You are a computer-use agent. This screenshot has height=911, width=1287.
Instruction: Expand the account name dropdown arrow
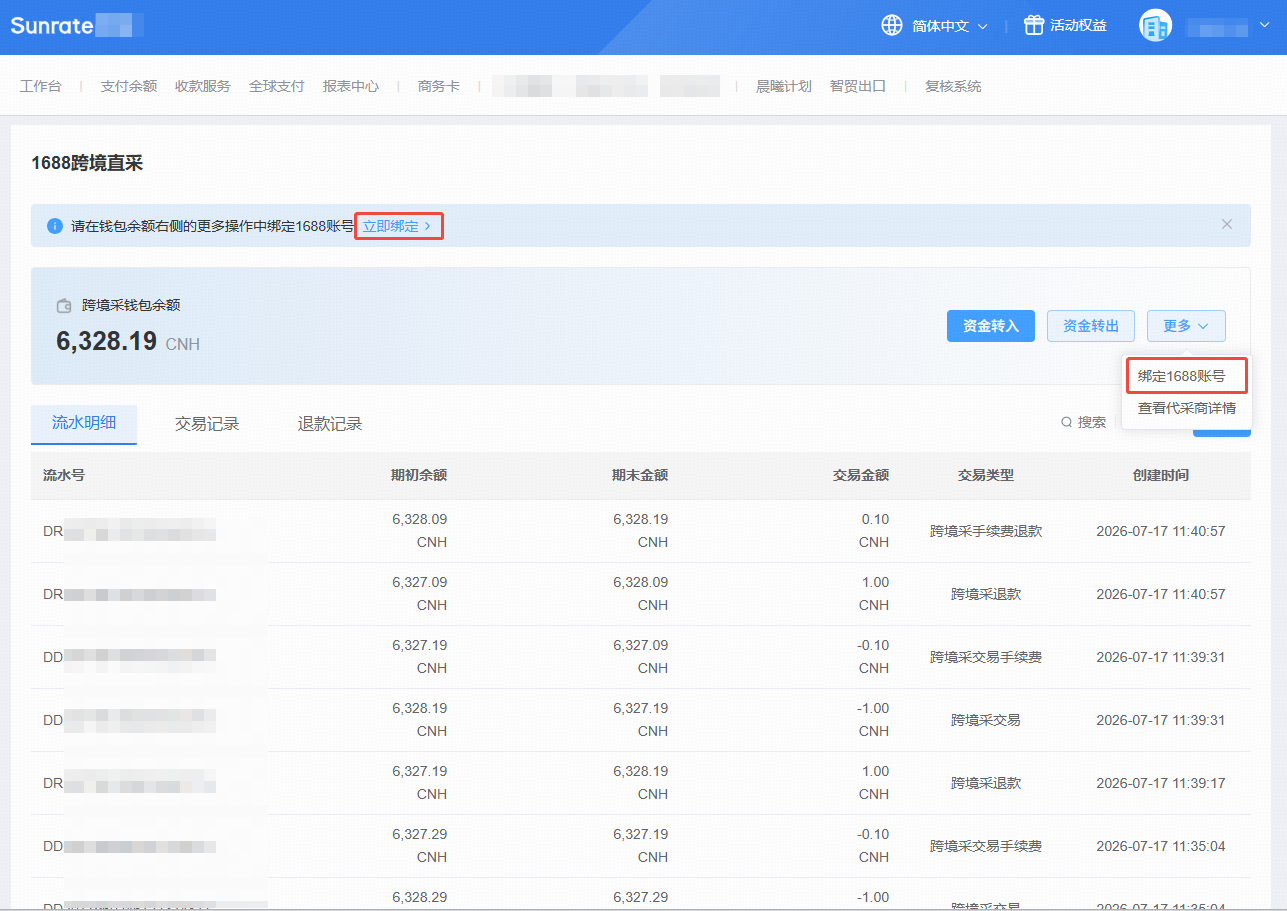point(1265,26)
